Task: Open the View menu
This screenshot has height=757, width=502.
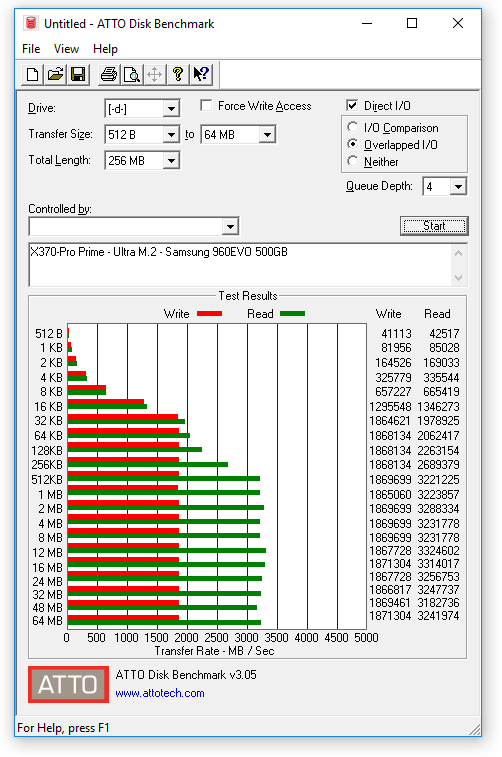Action: click(x=66, y=49)
